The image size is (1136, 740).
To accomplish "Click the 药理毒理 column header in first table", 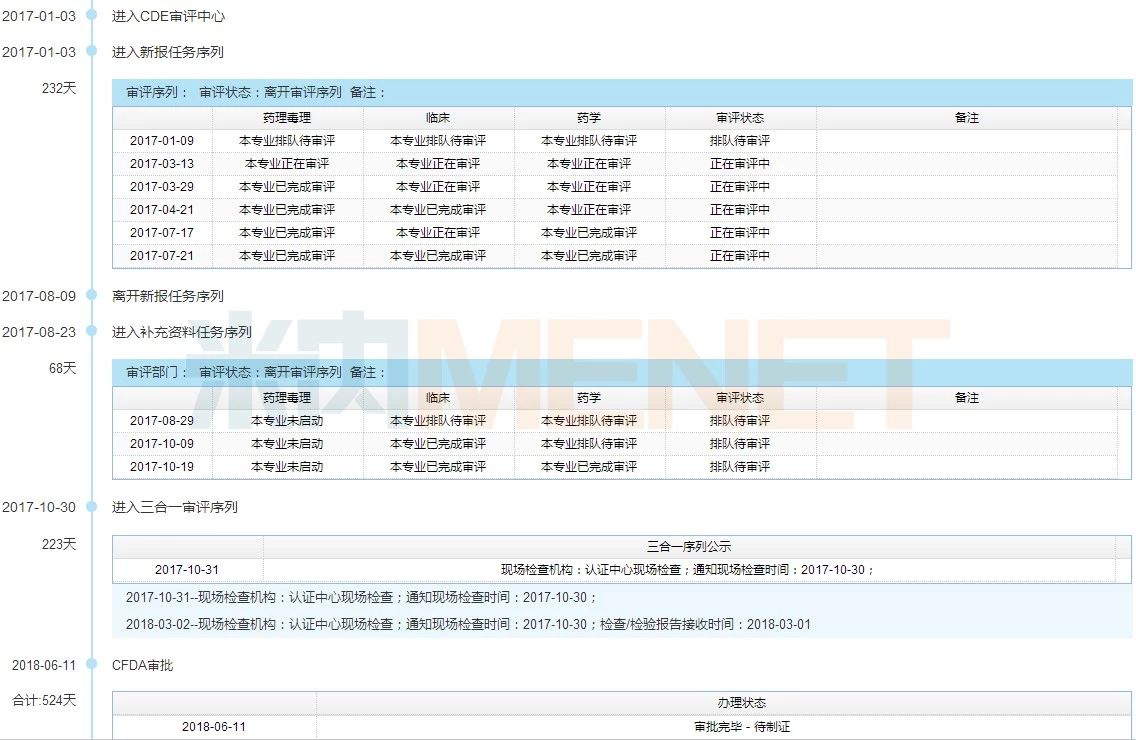I will tap(287, 117).
